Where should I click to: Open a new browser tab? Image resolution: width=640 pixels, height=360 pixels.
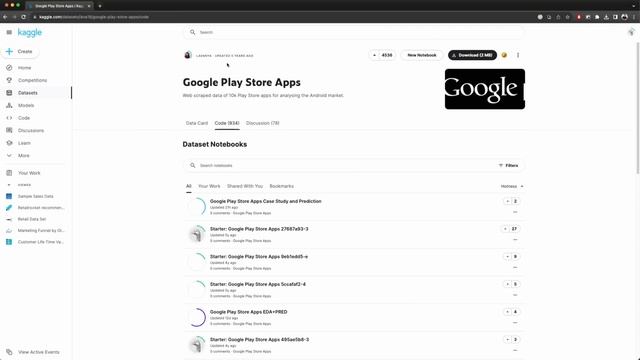coord(100,6)
